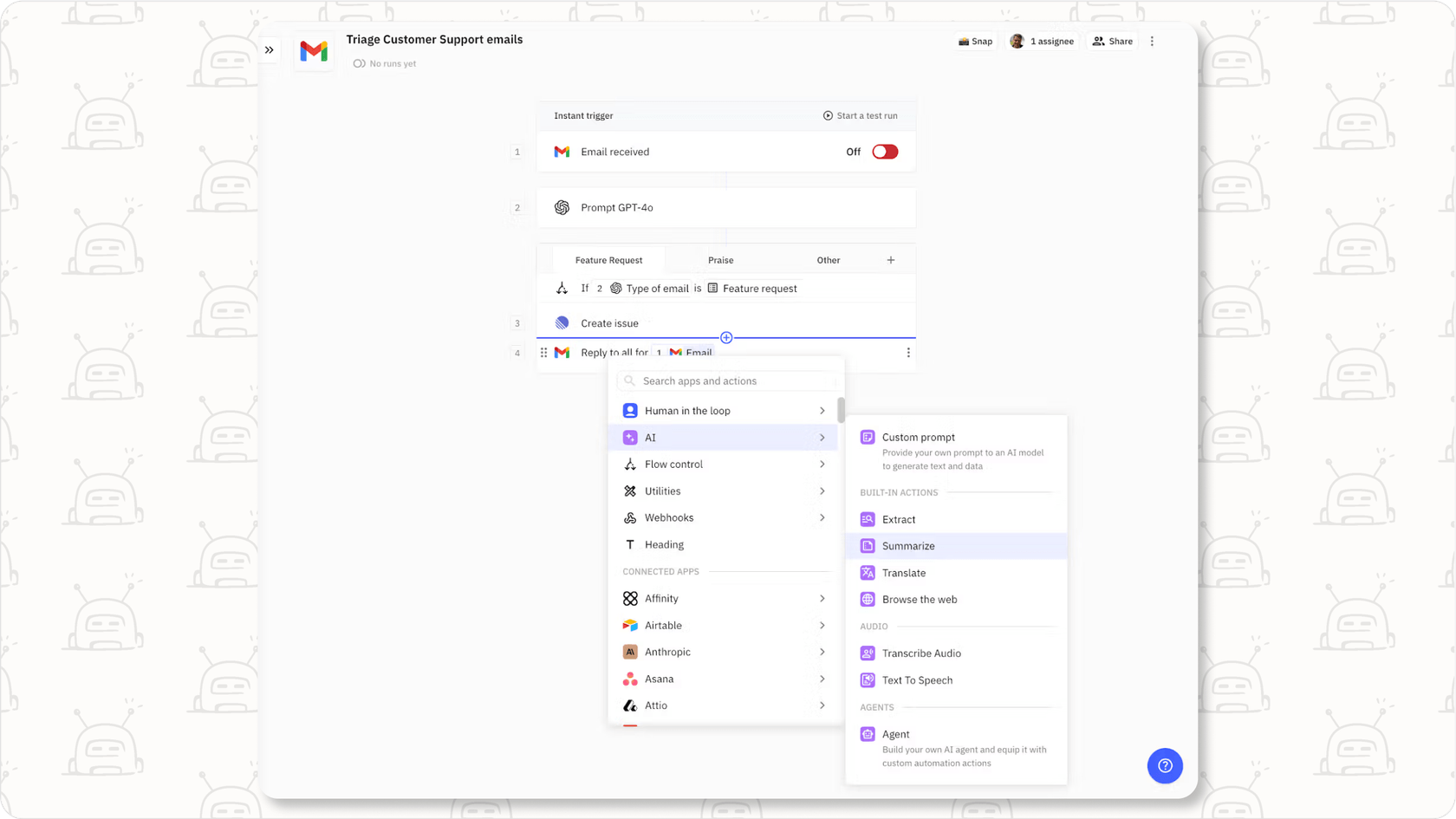Select the Transcribe Audio action
The width and height of the screenshot is (1456, 819).
point(921,653)
